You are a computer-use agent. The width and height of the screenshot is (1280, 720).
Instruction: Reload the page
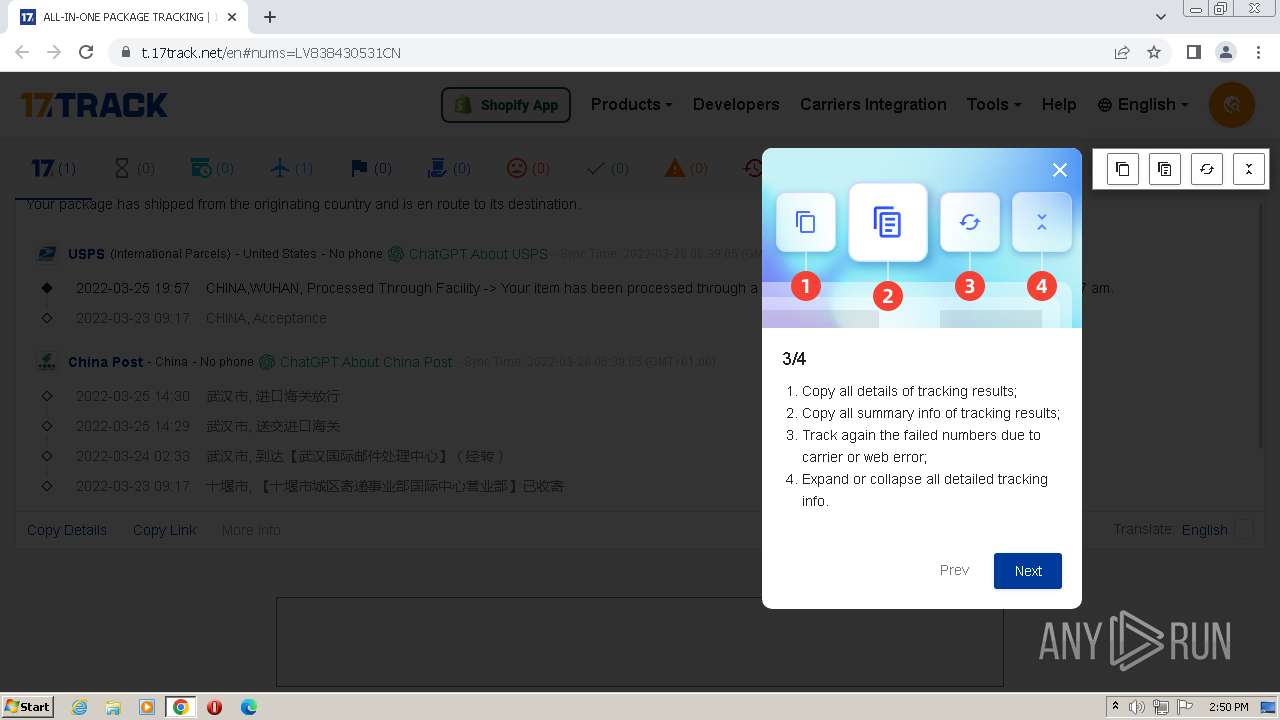(86, 52)
